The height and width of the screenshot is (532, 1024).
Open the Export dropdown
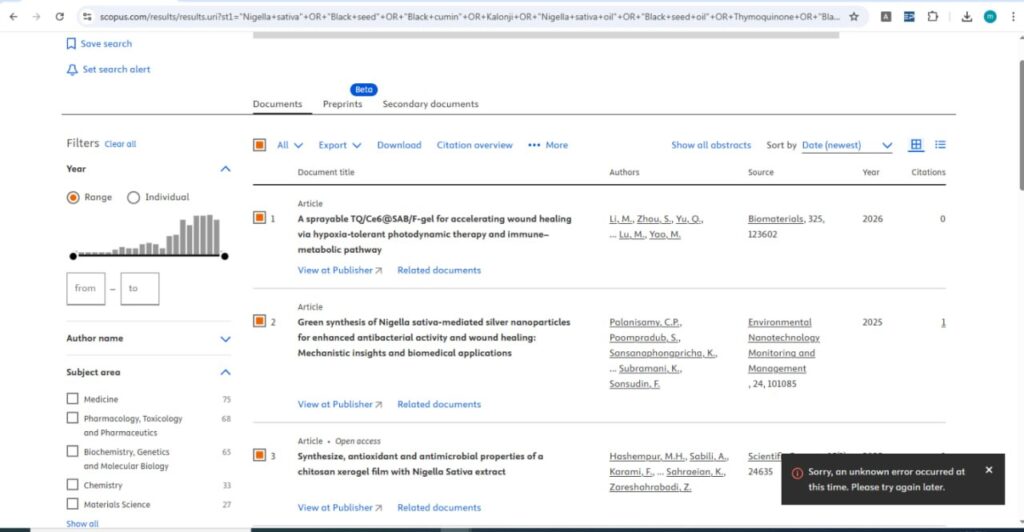pos(339,145)
